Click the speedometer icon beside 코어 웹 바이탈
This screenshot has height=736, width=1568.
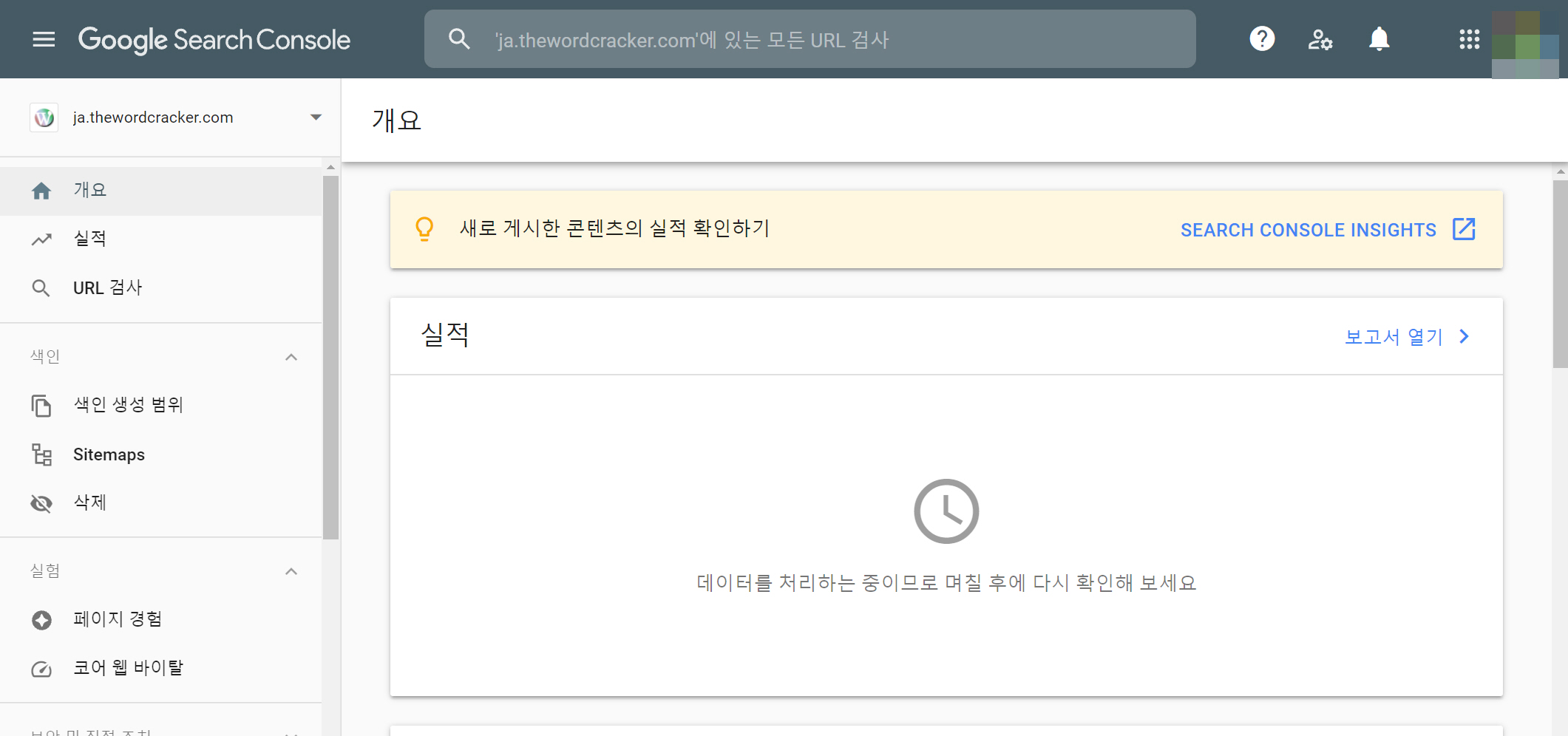tap(41, 669)
